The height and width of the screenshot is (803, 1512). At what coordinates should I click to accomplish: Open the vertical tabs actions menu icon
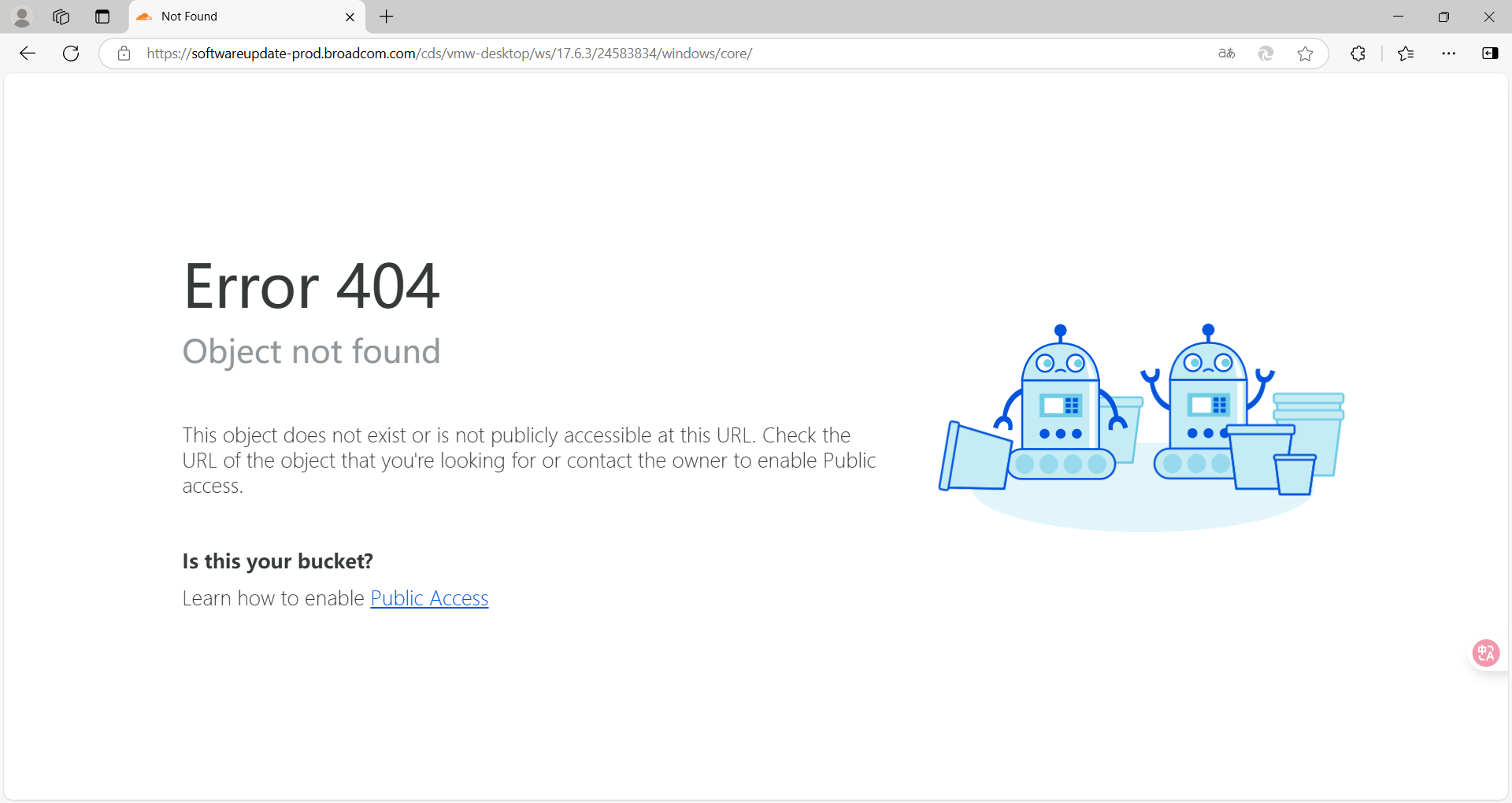102,17
